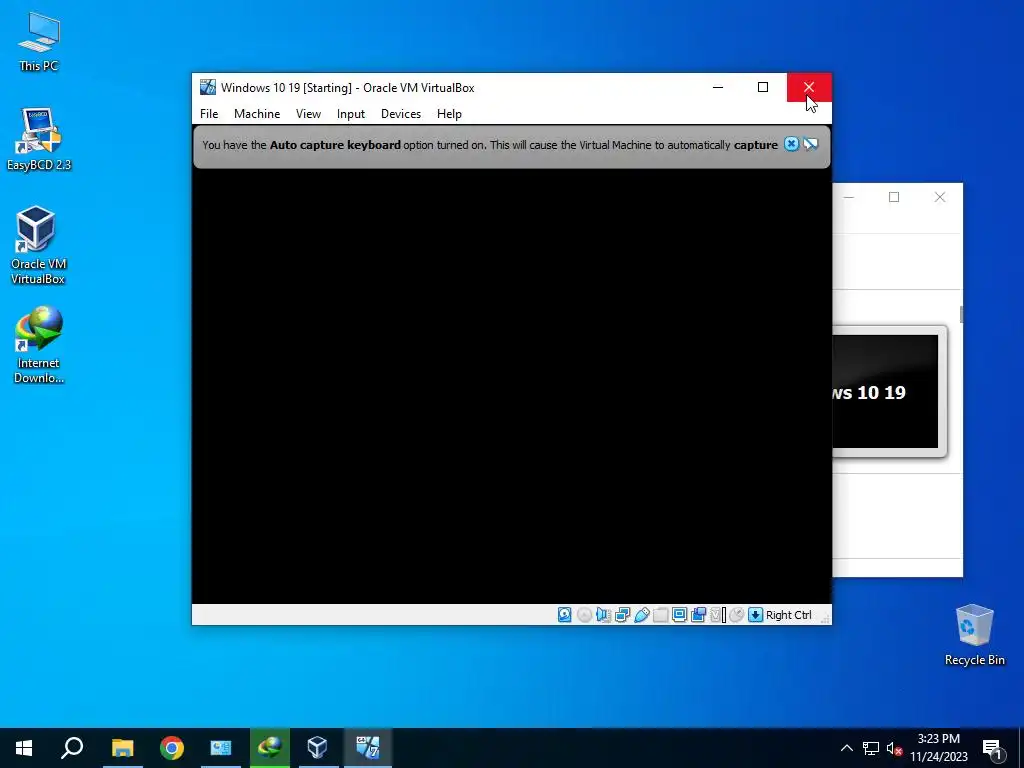
Task: Click the network status tray icon
Action: [871, 748]
